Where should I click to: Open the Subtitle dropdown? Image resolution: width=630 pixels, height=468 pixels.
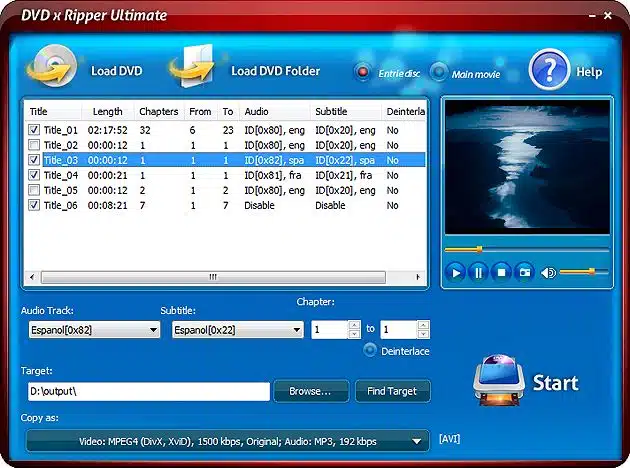click(238, 330)
